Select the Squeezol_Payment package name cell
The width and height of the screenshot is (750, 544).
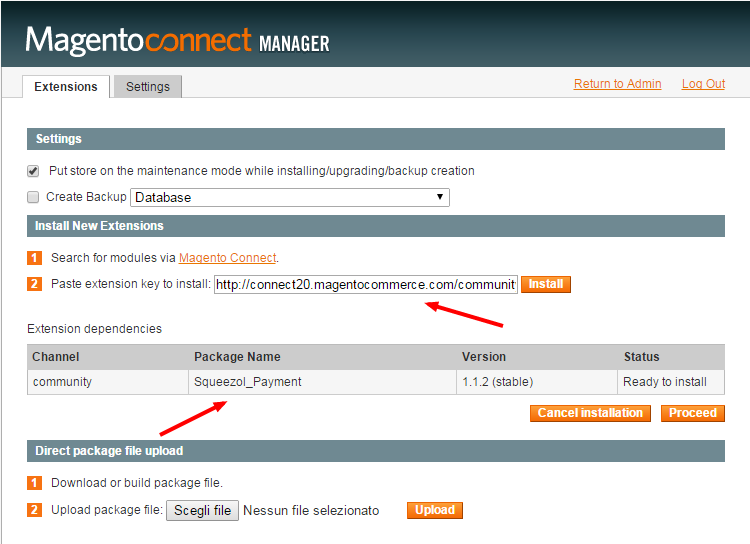tap(322, 382)
